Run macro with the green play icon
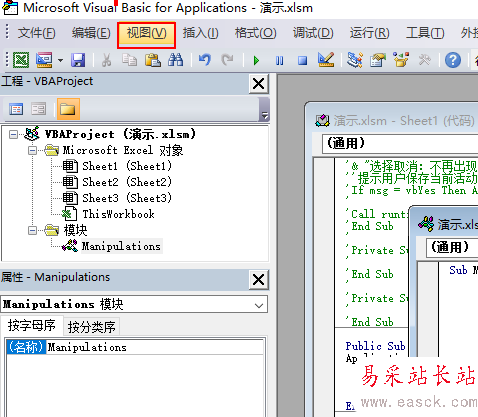Screen dimensions: 478x417 point(256,60)
